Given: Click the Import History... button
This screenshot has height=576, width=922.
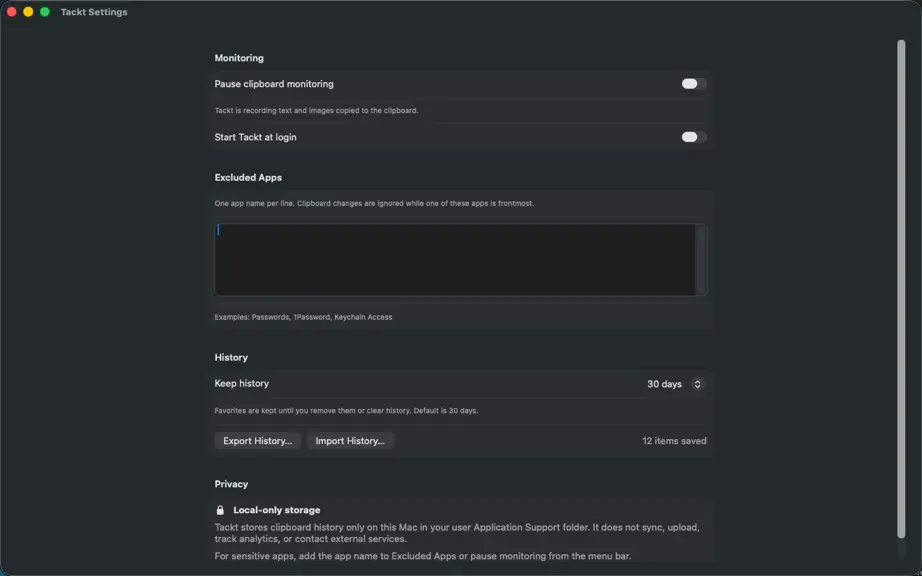Looking at the screenshot, I should (x=350, y=441).
